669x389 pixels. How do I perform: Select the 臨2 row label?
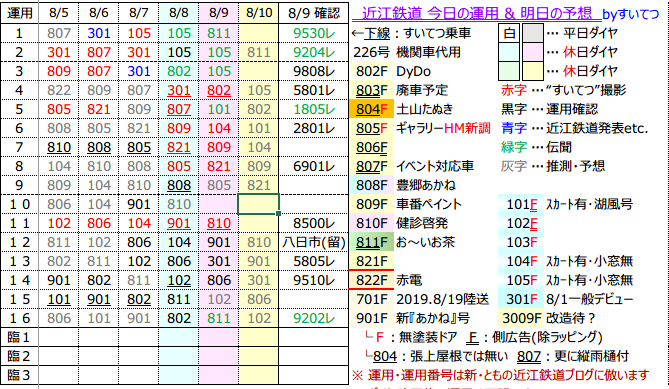pos(20,356)
